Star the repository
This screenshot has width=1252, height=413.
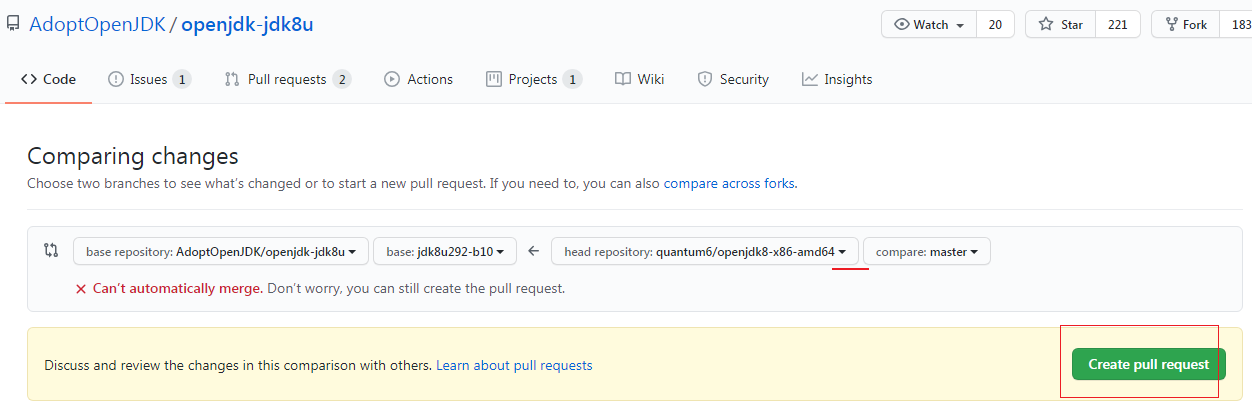(x=1061, y=24)
